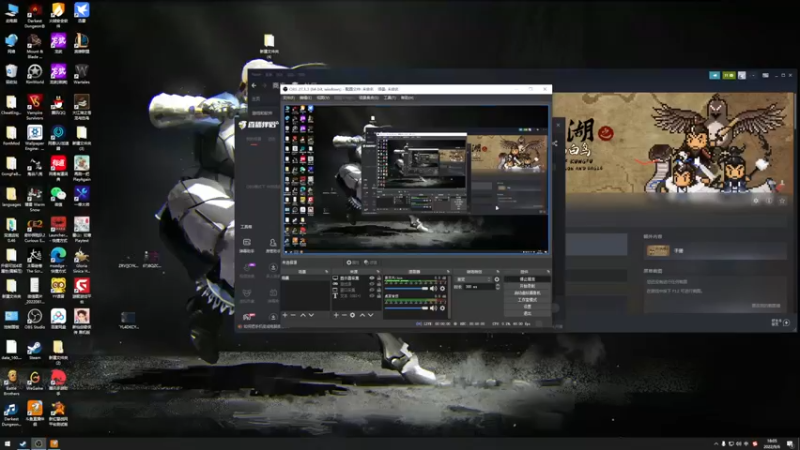The image size is (800, 450).
Task: Go back in the Steam window
Action: tap(254, 85)
